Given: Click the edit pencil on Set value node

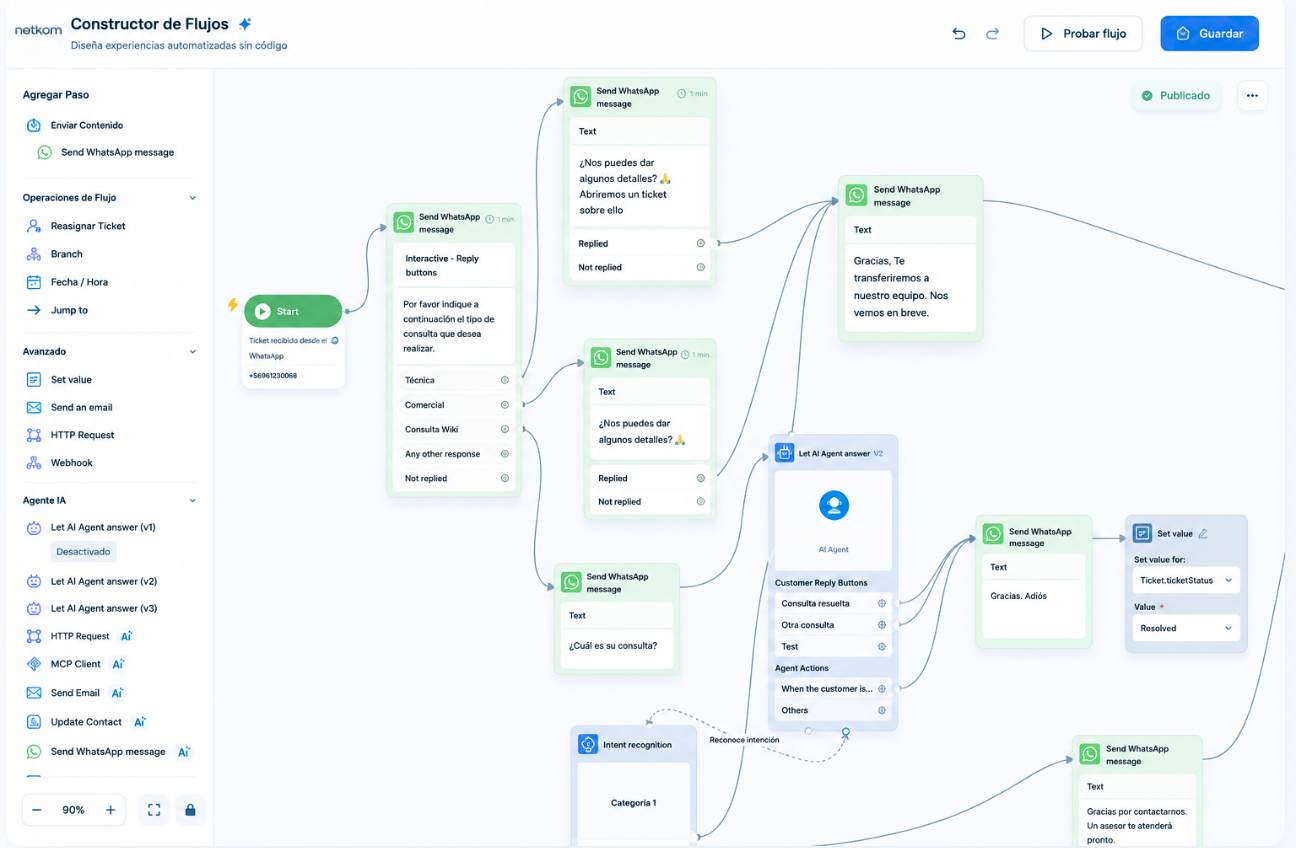Looking at the screenshot, I should [1203, 534].
